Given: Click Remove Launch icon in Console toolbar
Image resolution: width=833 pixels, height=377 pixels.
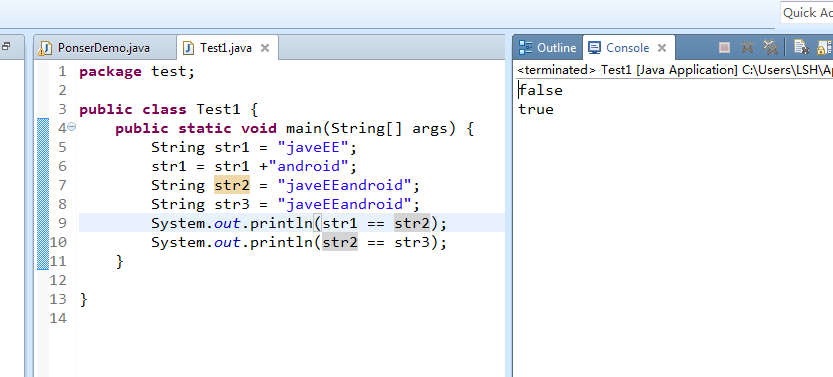Looking at the screenshot, I should click(747, 48).
